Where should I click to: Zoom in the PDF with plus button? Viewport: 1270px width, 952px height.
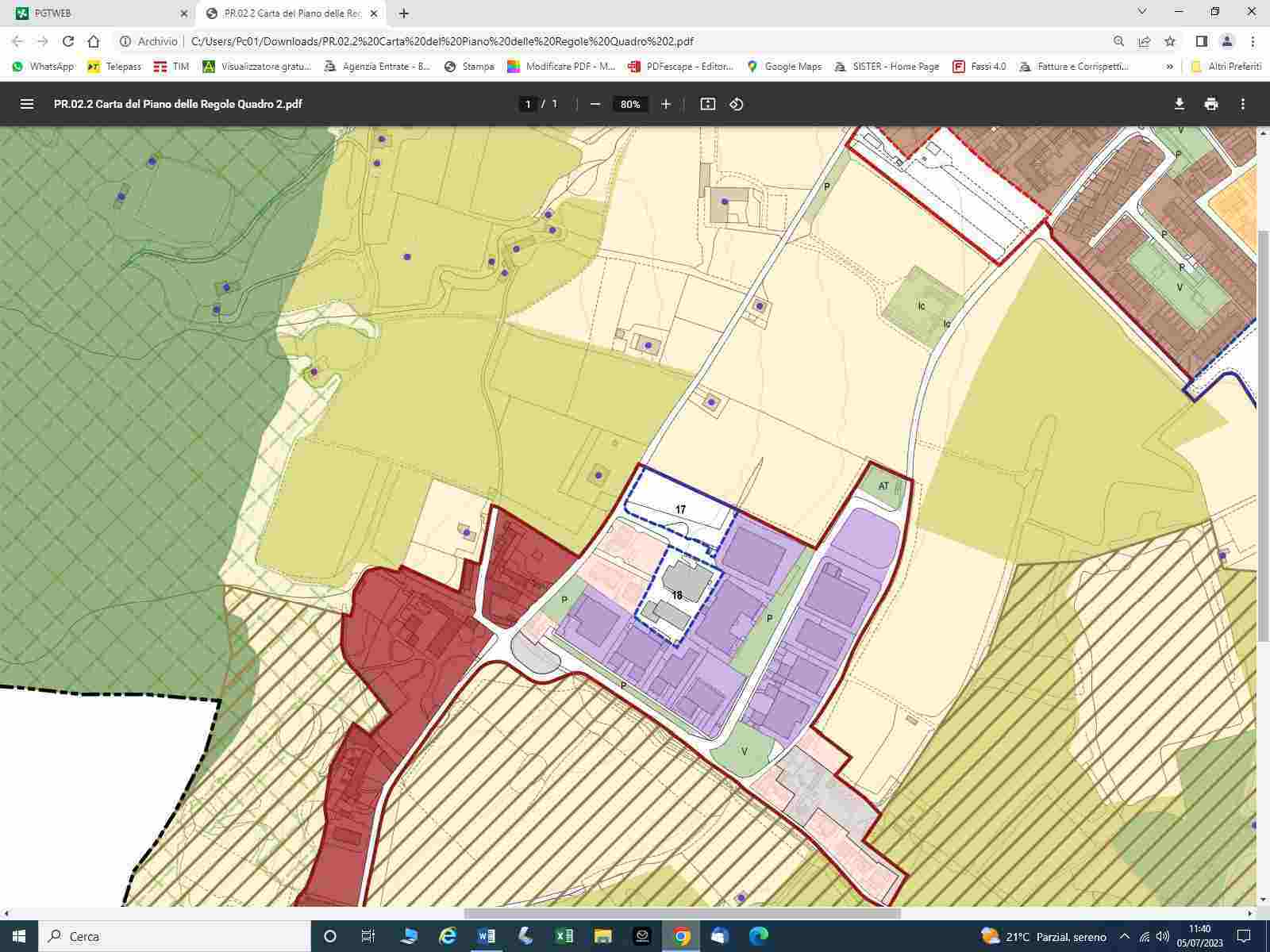(666, 104)
